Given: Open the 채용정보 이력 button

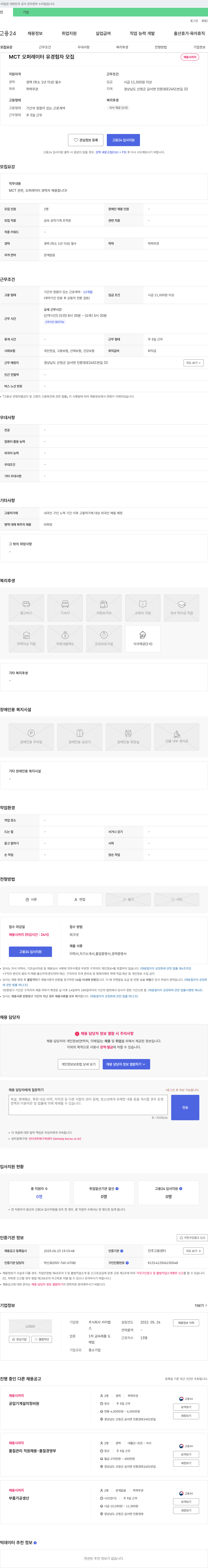Looking at the screenshot, I should (x=186, y=1323).
